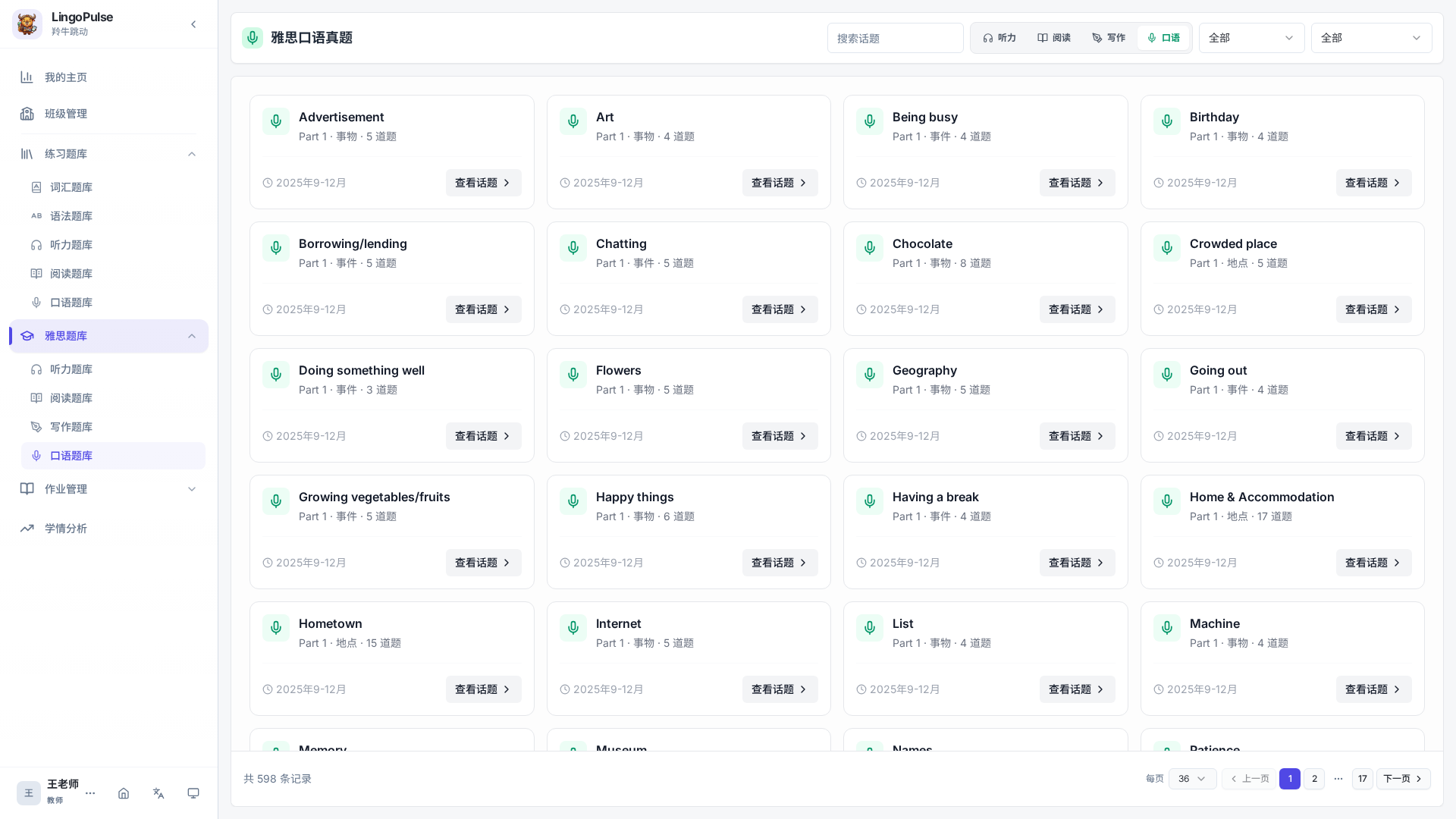Click the microphone icon on the Art card
This screenshot has width=1456, height=819.
pos(573,121)
